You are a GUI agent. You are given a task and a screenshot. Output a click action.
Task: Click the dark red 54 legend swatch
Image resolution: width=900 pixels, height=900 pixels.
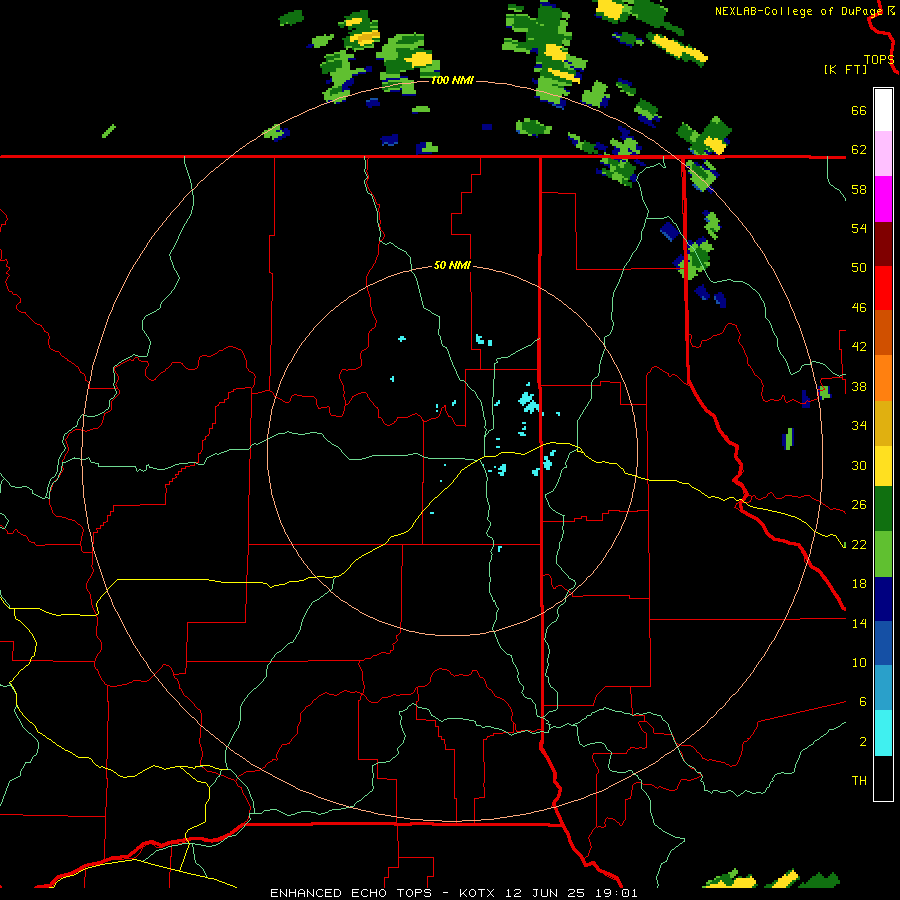click(x=883, y=243)
